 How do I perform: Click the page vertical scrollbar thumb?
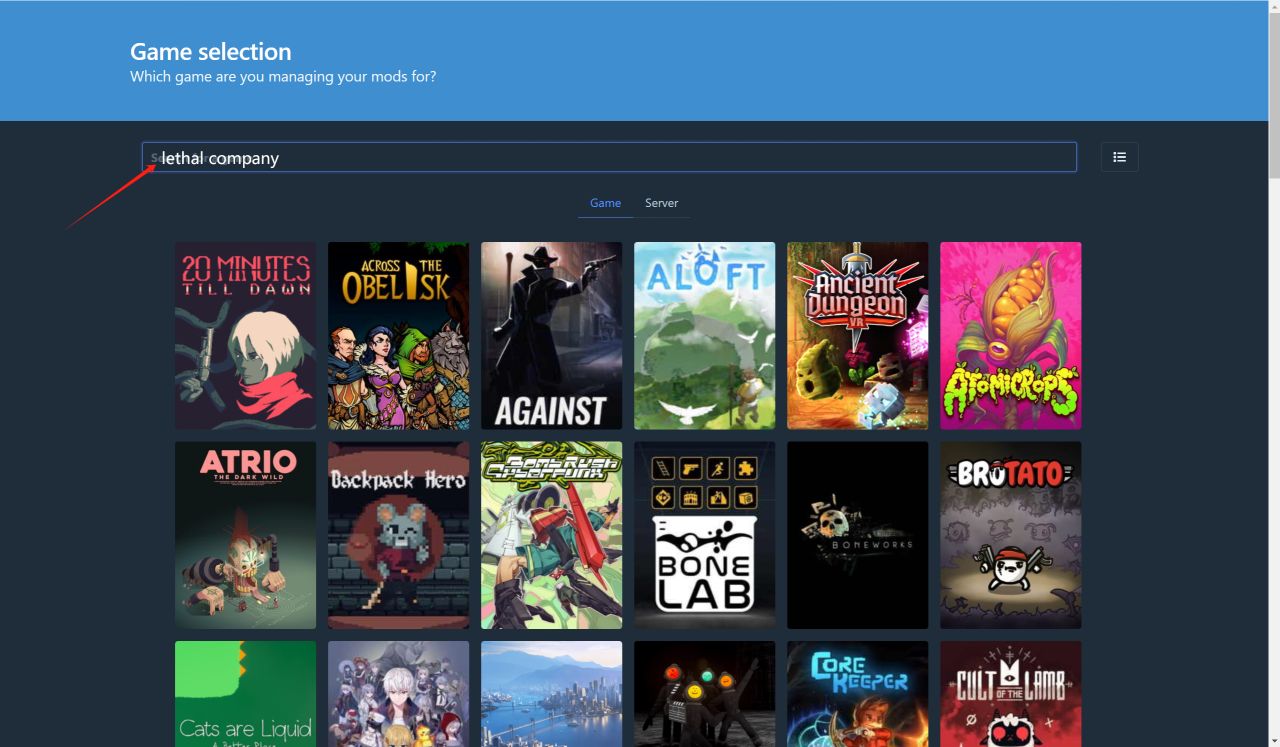tap(1273, 95)
